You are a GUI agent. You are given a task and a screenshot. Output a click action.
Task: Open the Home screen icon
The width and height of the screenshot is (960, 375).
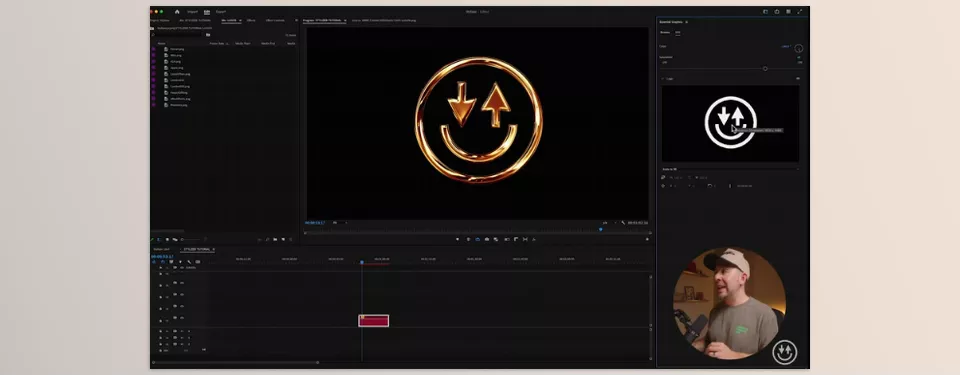click(178, 11)
